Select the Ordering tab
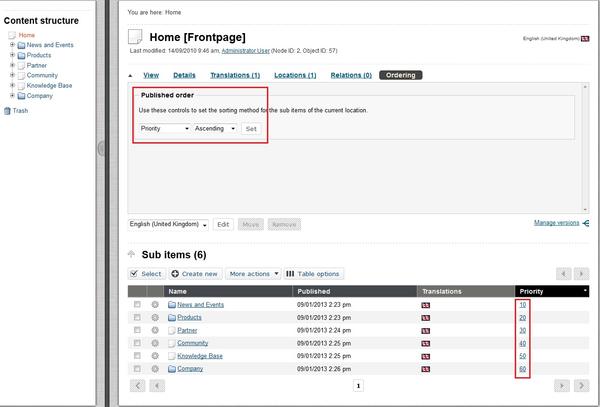Viewport: 600px width, 407px height. tap(401, 75)
